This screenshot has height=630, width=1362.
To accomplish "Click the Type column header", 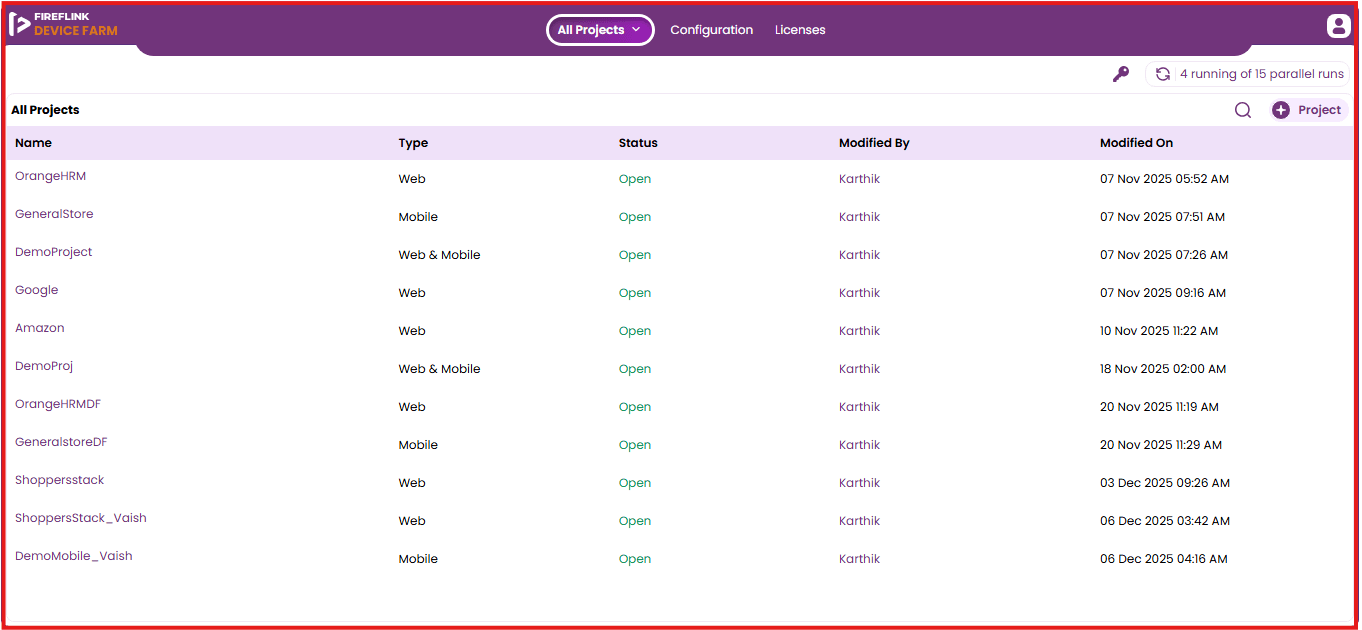I will [413, 143].
